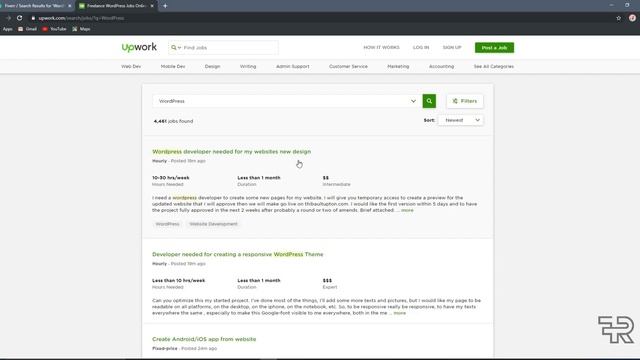This screenshot has height=360, width=640.
Task: Click the browser address bar URL
Action: (x=81, y=18)
